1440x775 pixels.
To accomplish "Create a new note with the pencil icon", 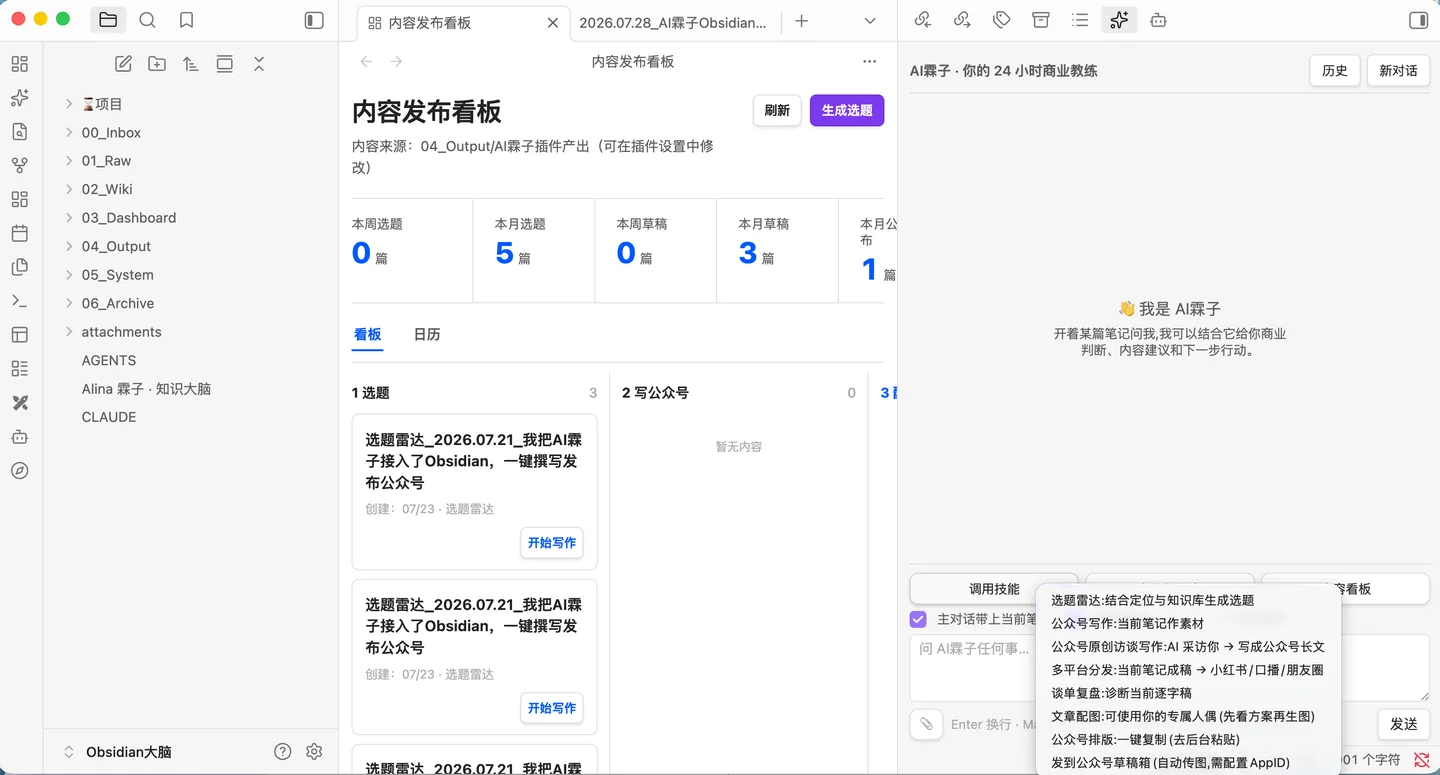I will point(123,64).
